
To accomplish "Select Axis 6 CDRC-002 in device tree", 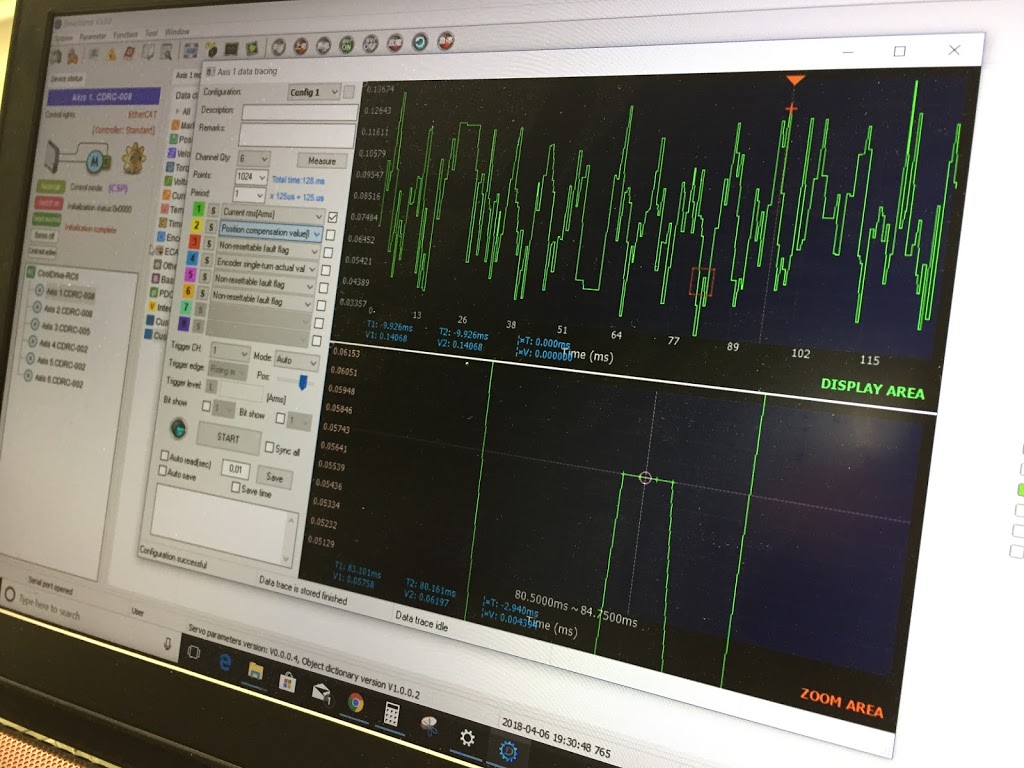I will pos(60,379).
